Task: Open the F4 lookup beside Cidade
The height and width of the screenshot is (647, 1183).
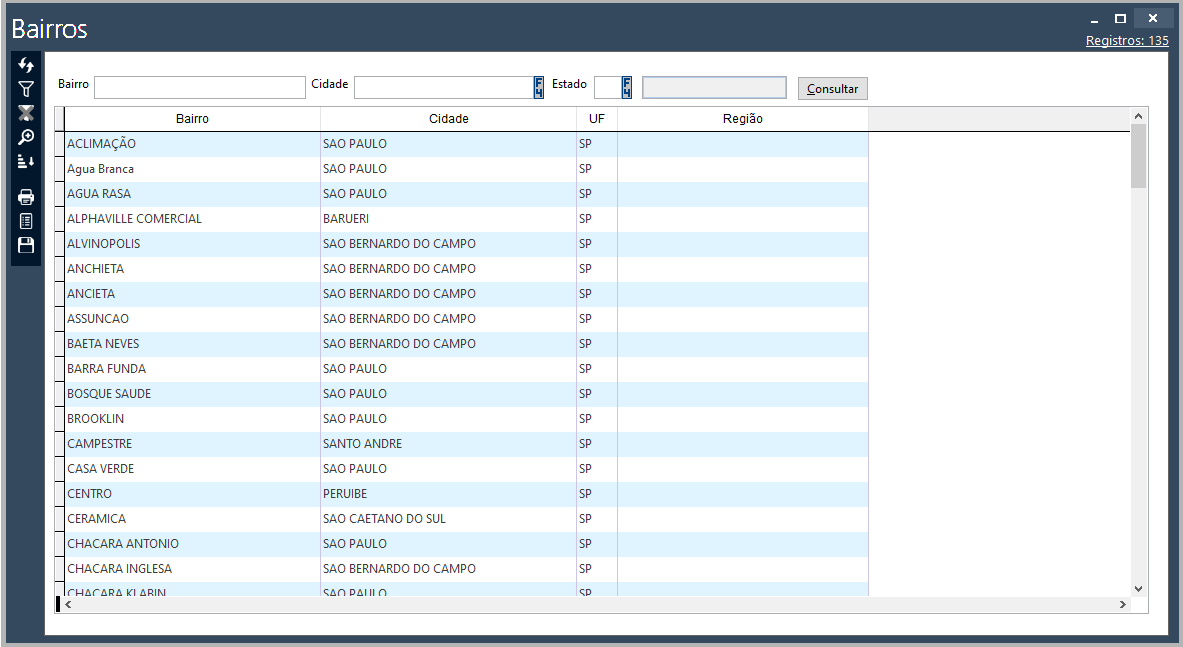Action: 539,88
